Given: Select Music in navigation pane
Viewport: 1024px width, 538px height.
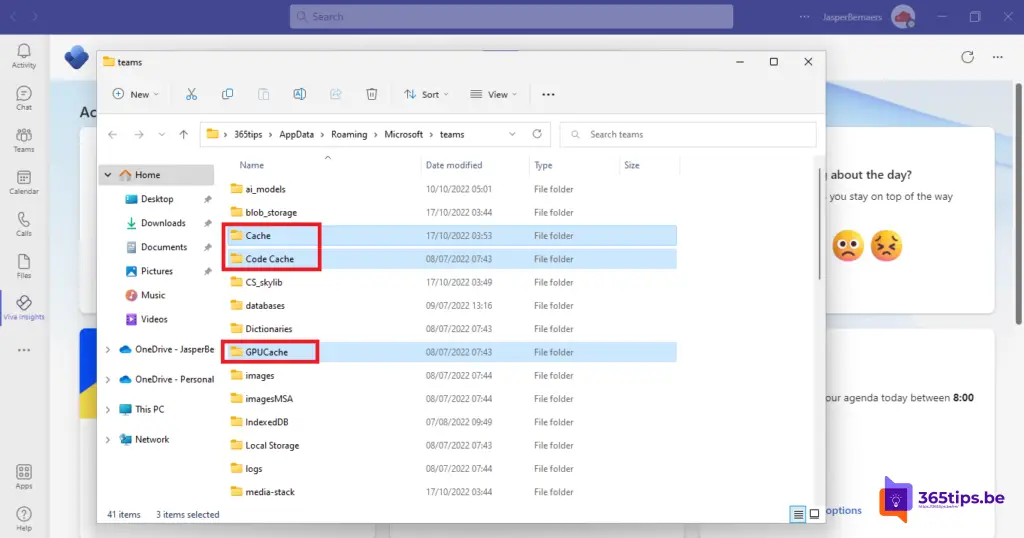Looking at the screenshot, I should (153, 295).
